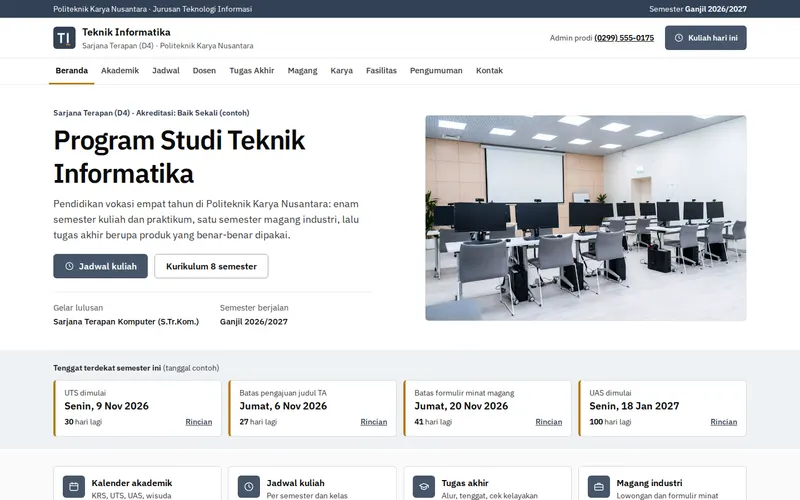Click the calendar icon beside Kalender akademik
The height and width of the screenshot is (500, 800).
click(x=74, y=487)
